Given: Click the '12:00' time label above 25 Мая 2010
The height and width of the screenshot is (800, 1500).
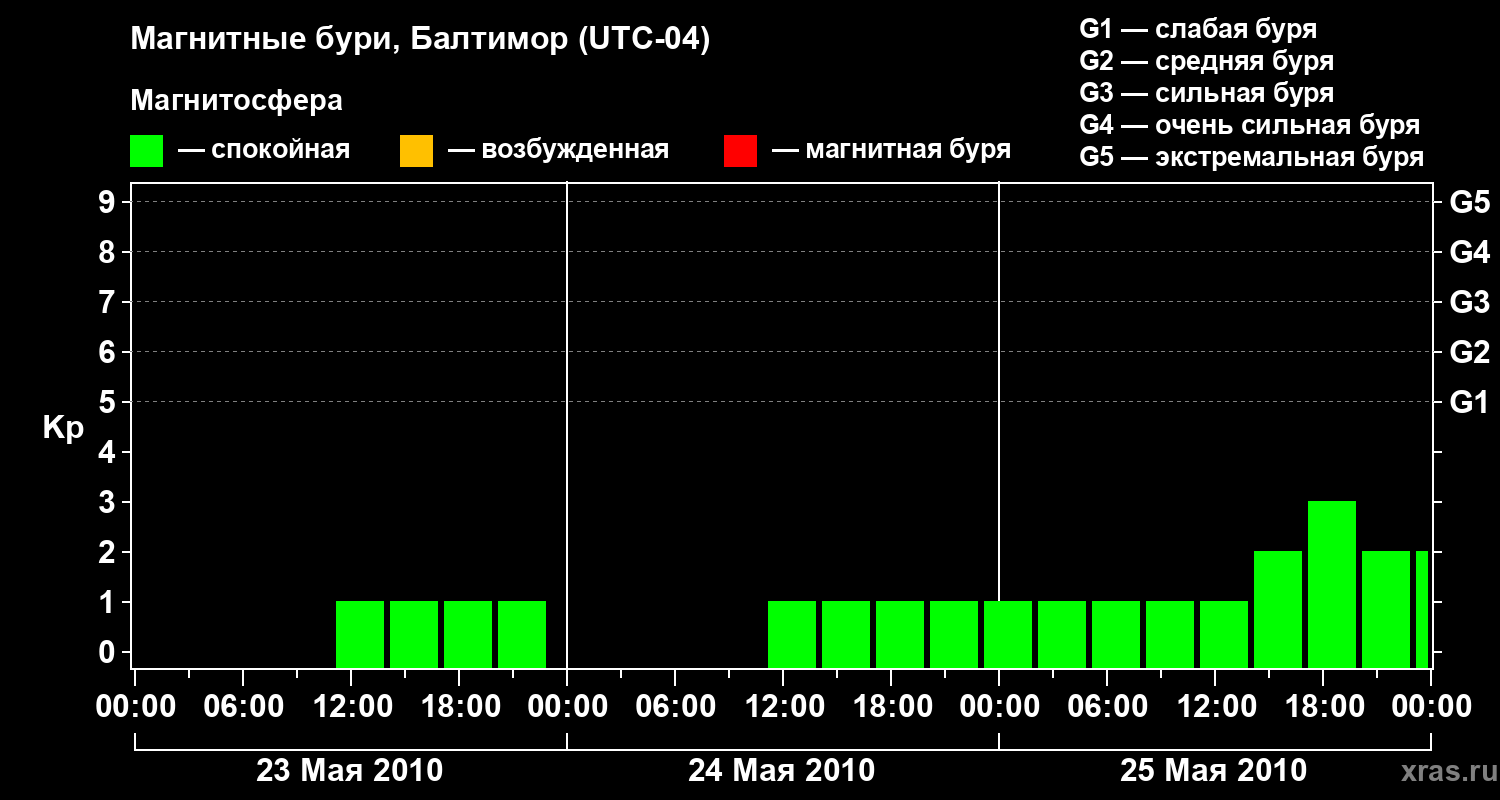Looking at the screenshot, I should click(1215, 707).
